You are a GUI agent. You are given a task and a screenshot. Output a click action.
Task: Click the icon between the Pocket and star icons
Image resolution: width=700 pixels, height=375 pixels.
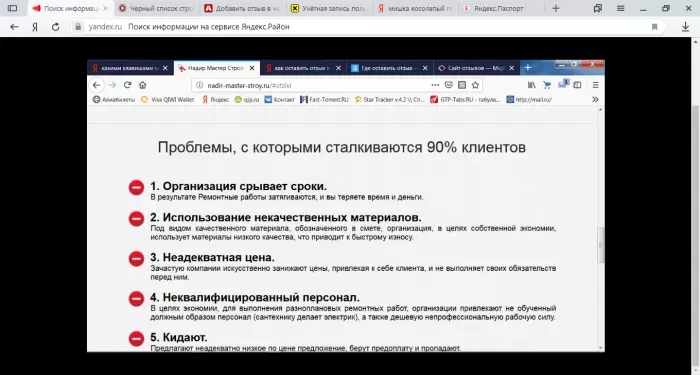pos(462,85)
